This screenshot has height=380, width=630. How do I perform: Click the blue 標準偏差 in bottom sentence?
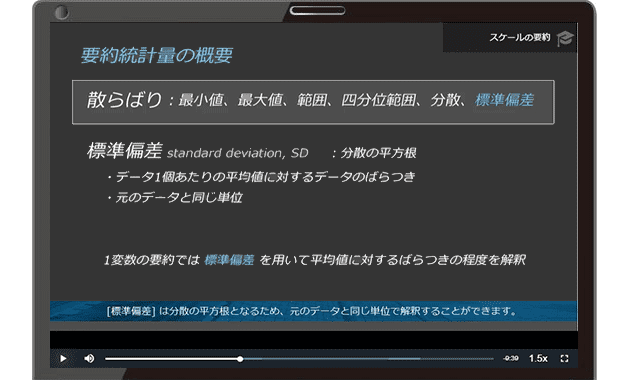(x=229, y=260)
